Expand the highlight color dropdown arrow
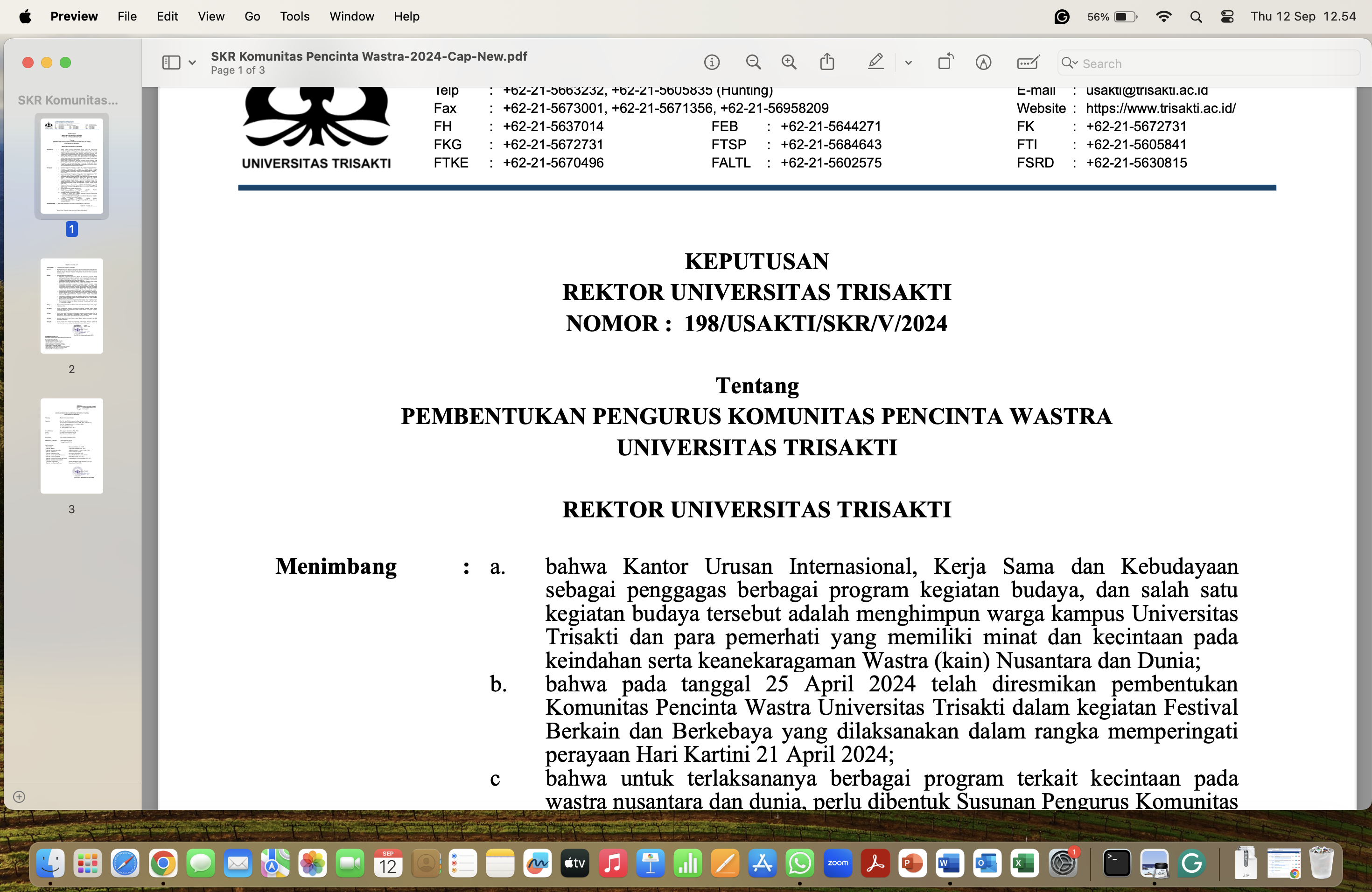The image size is (1372, 892). [909, 63]
